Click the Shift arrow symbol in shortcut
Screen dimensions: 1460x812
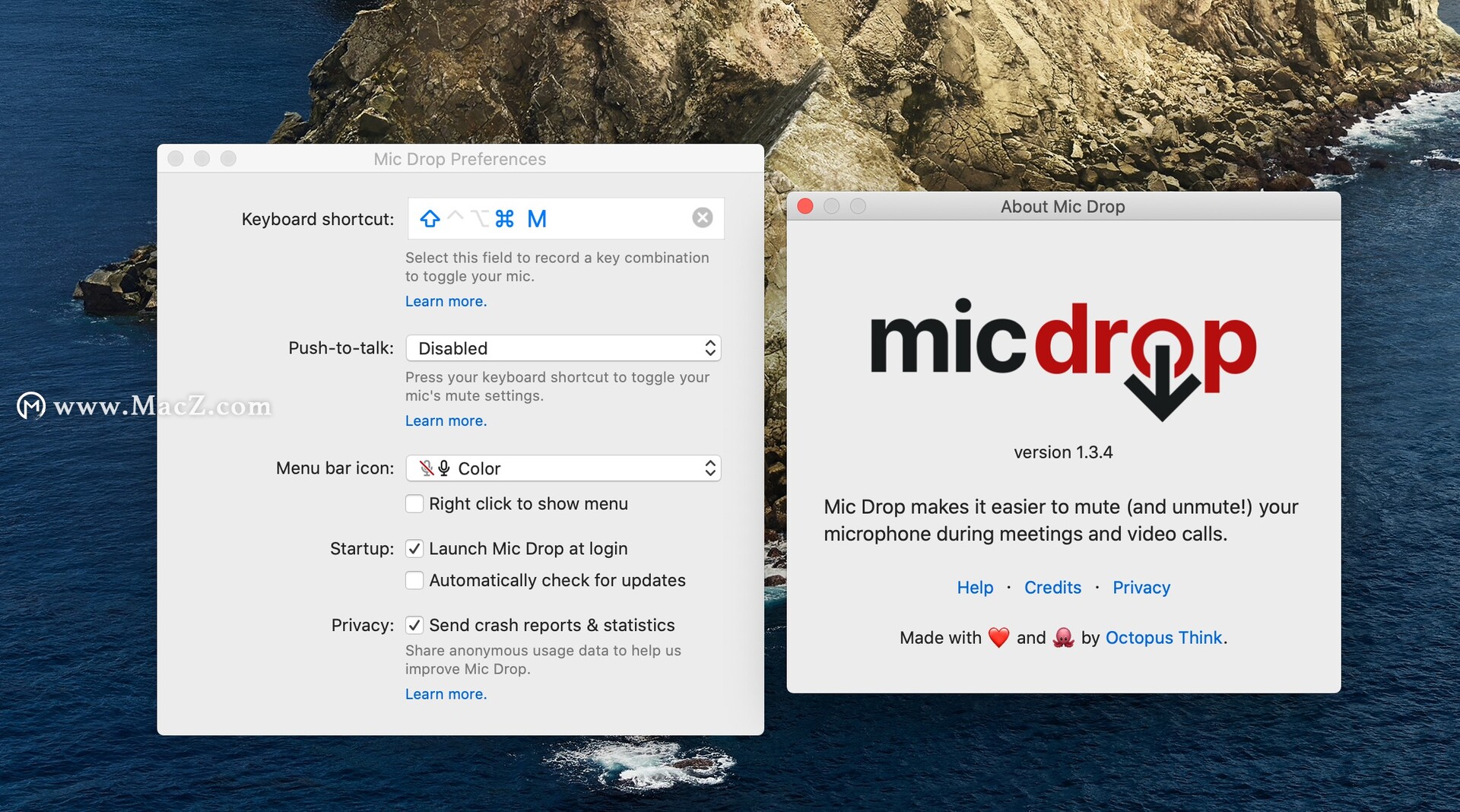(430, 219)
